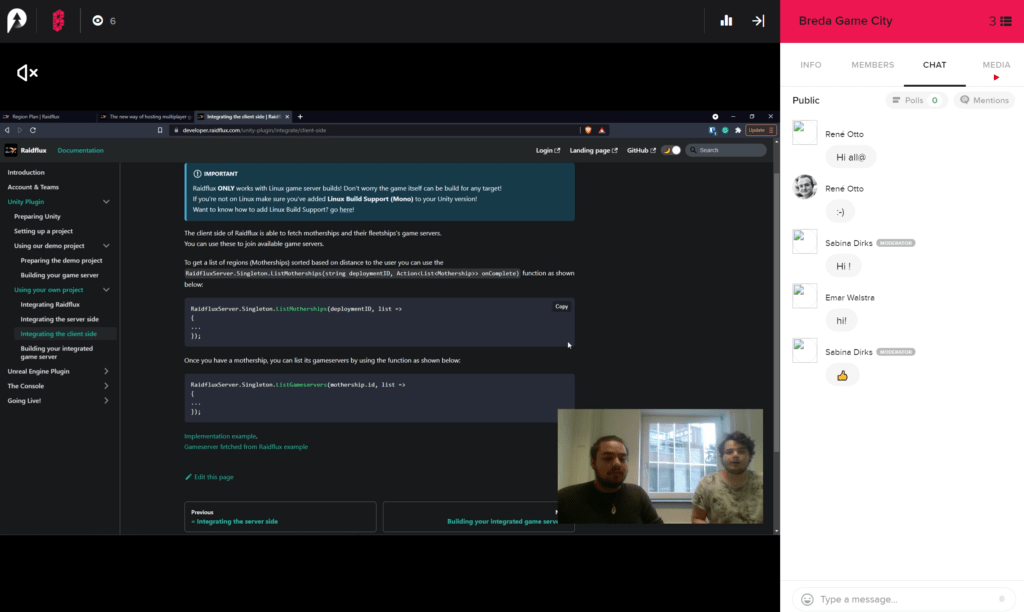Open Introduction in the docs sidebar
Screen dimensions: 1024x612
(x=26, y=172)
